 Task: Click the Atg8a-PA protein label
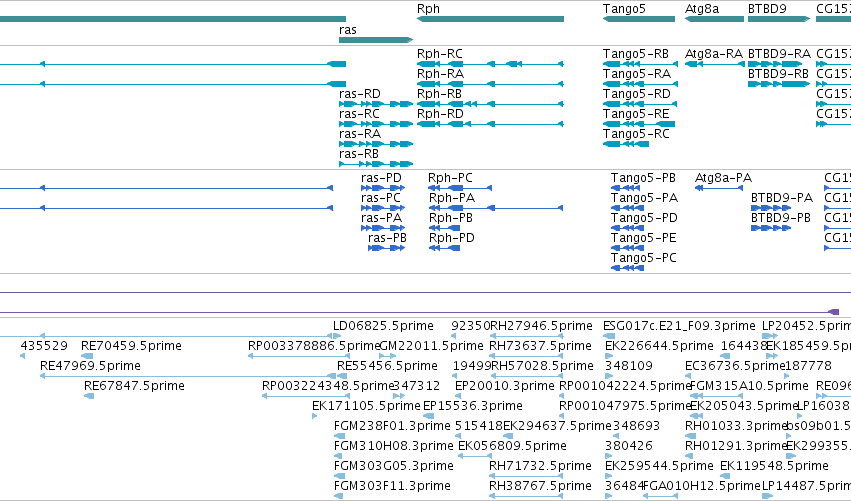pyautogui.click(x=723, y=178)
